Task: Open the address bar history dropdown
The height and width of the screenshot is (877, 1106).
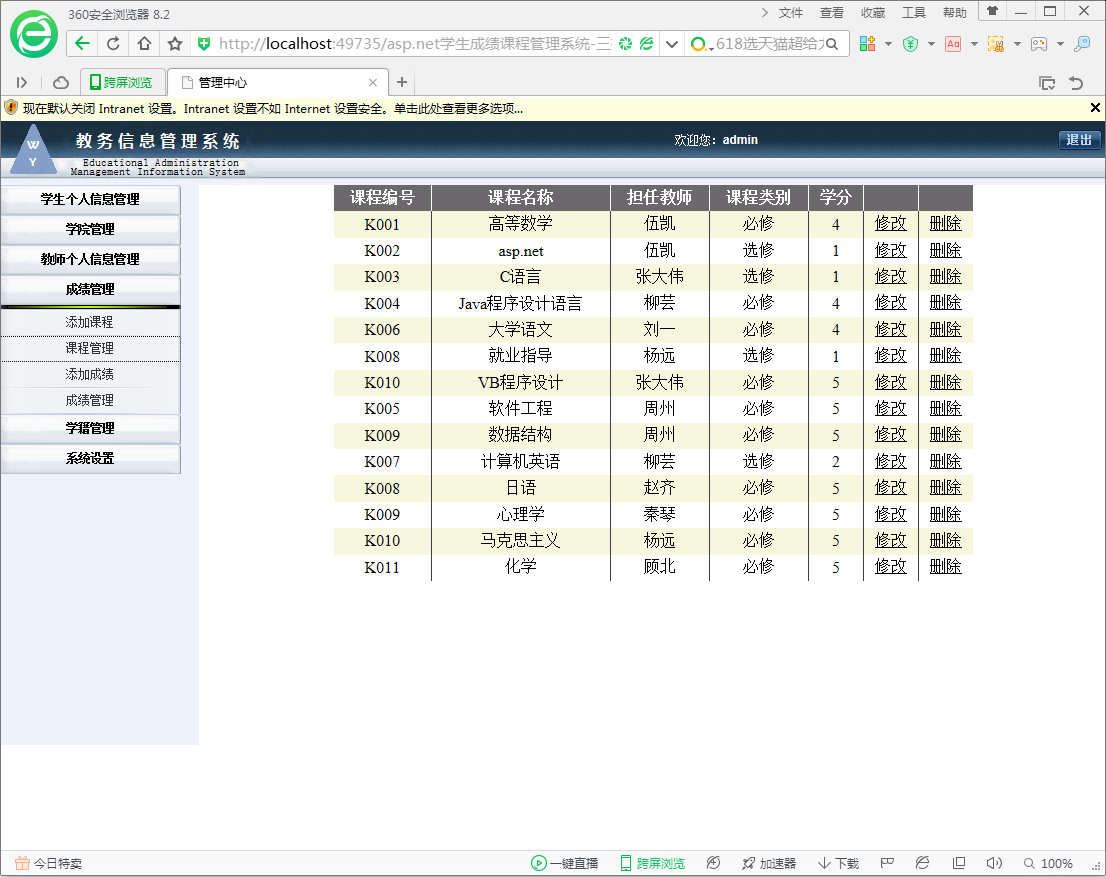Action: tap(672, 44)
